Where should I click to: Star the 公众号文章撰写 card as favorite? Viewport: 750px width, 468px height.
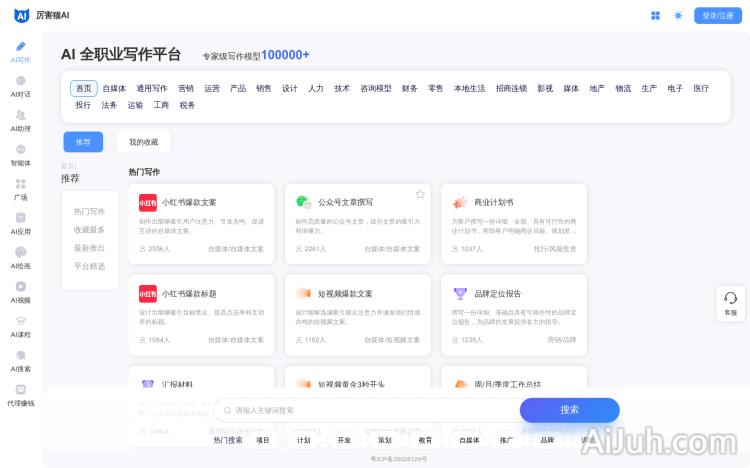[x=420, y=194]
